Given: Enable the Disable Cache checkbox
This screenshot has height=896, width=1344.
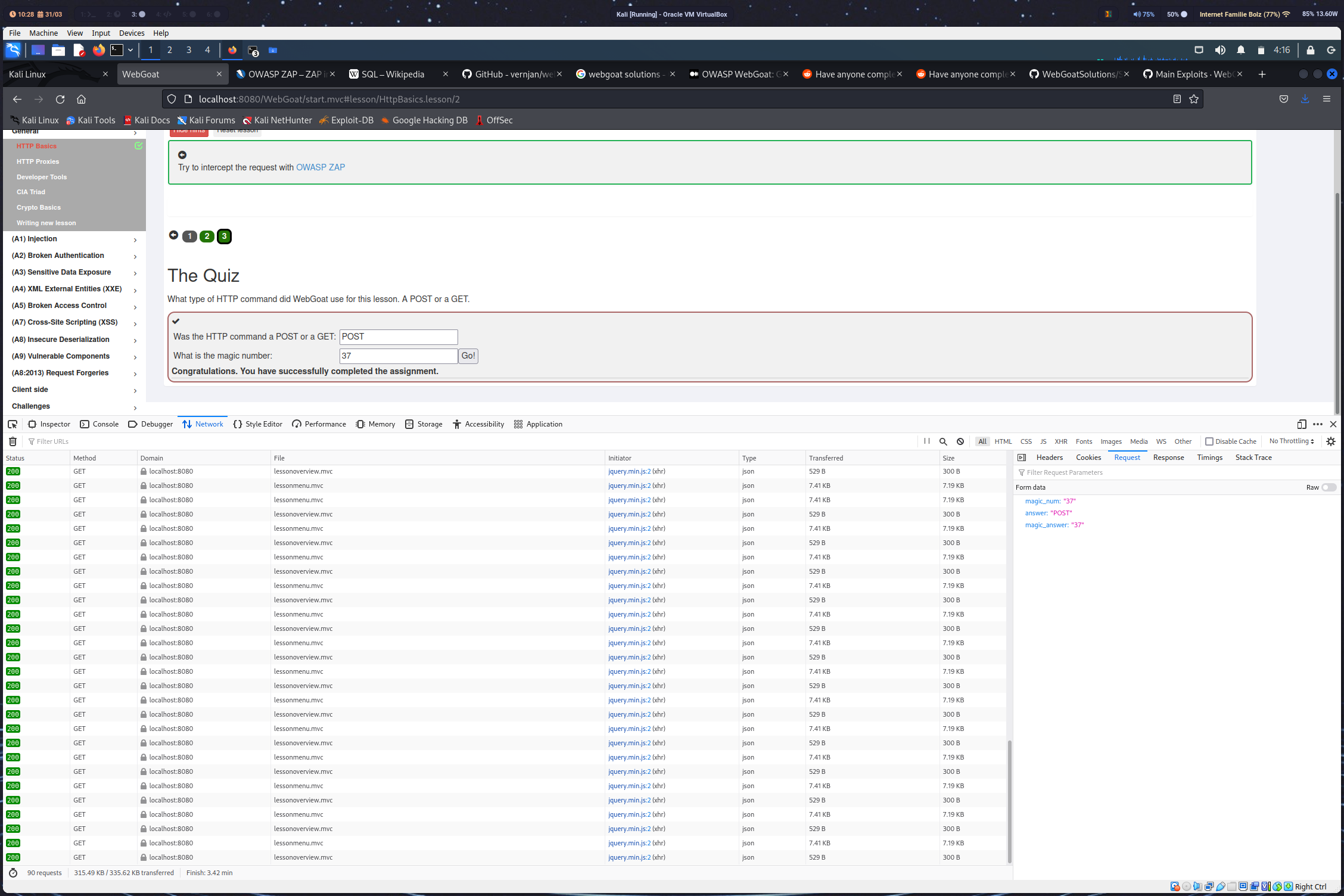Looking at the screenshot, I should coord(1209,441).
